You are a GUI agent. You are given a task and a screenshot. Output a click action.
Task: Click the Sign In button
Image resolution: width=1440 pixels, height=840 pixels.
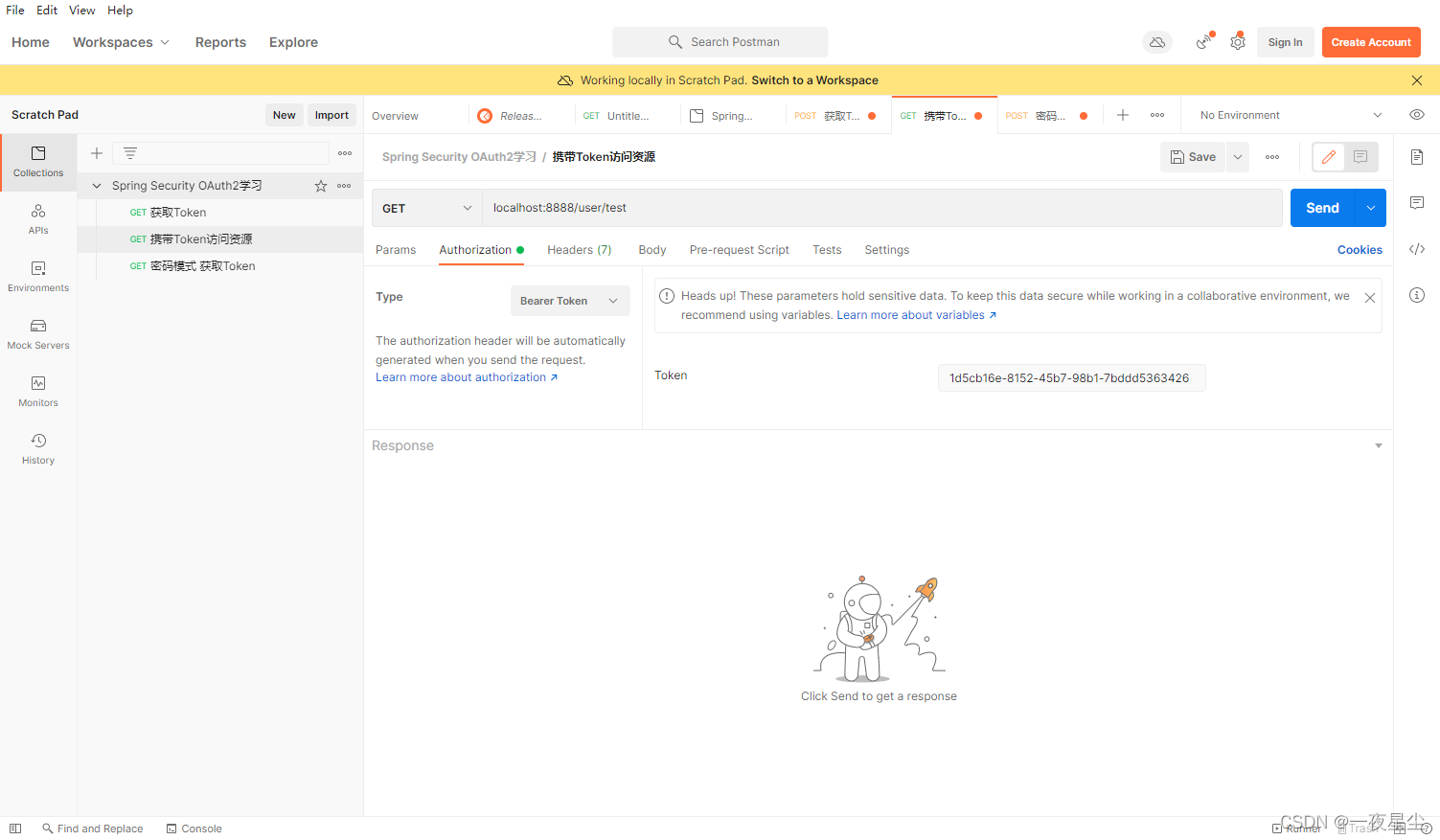pyautogui.click(x=1285, y=42)
